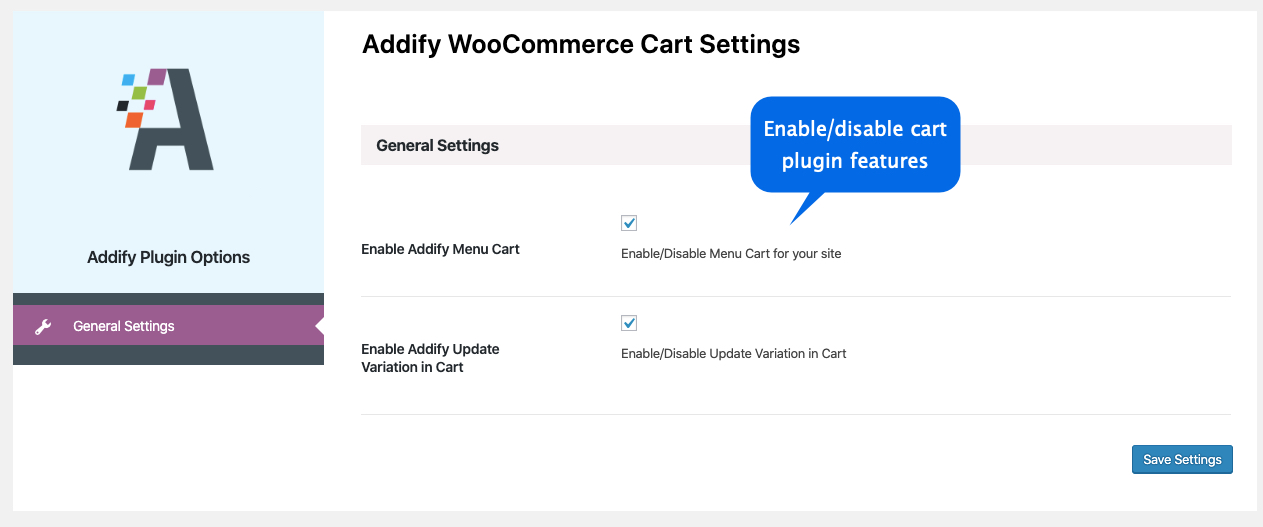The image size is (1263, 527).
Task: Click the Addify Plugin Options sidebar title
Action: (169, 257)
